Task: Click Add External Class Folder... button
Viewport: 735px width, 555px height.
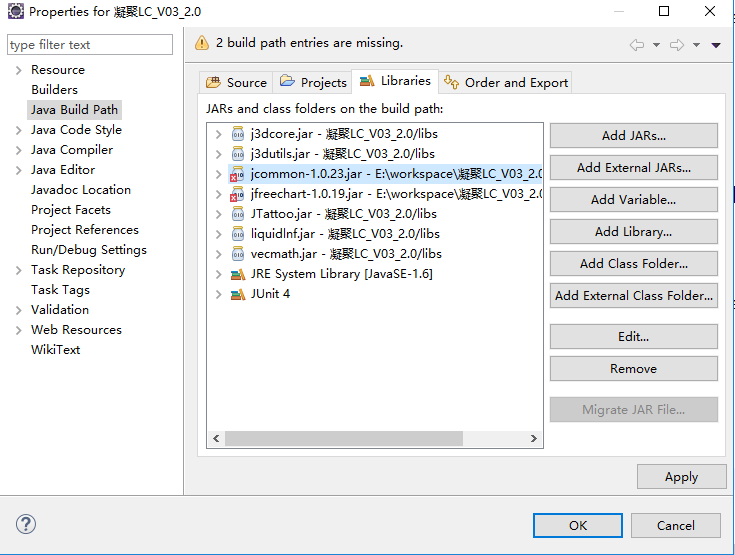Action: click(633, 295)
